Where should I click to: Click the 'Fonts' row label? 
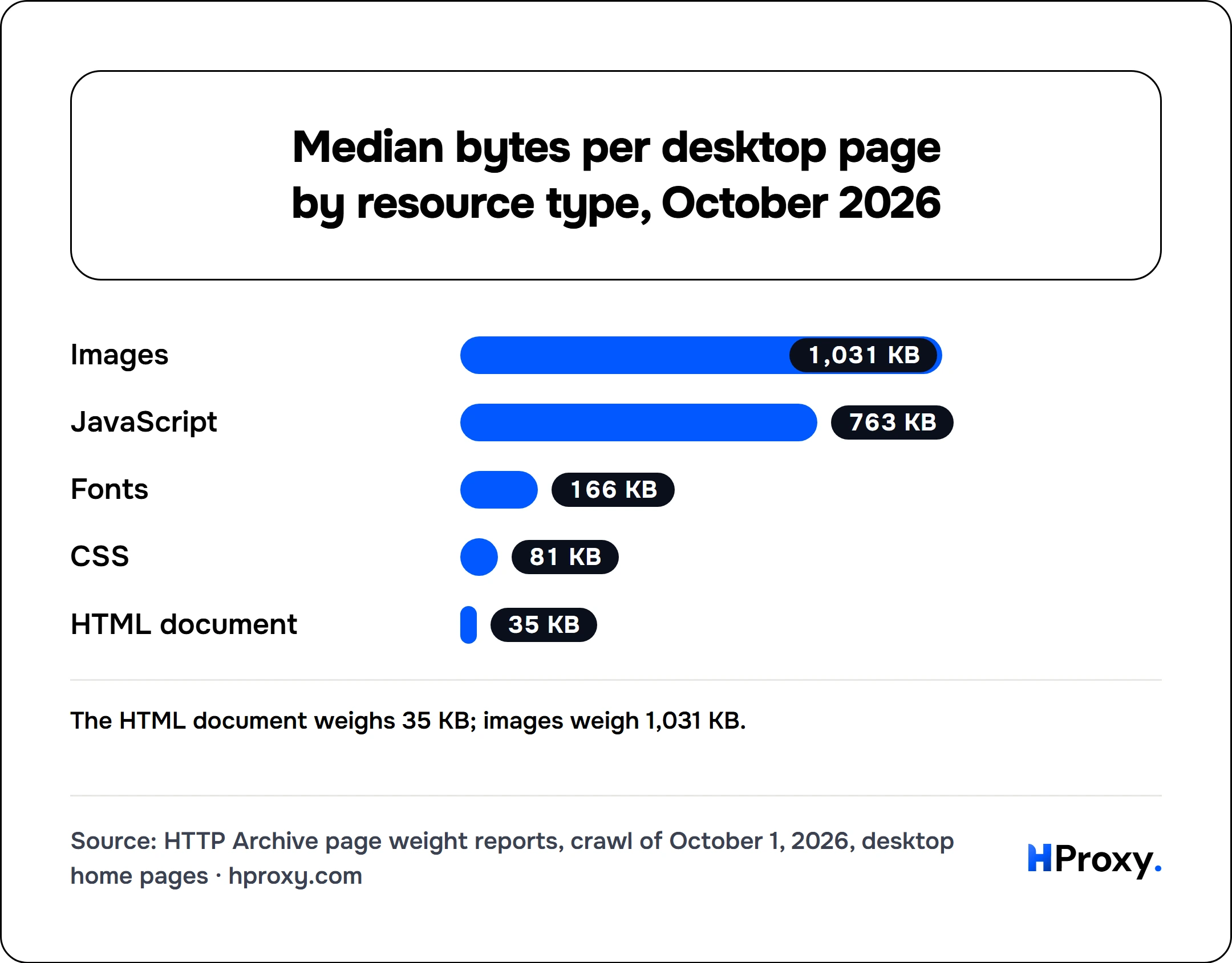click(x=110, y=490)
